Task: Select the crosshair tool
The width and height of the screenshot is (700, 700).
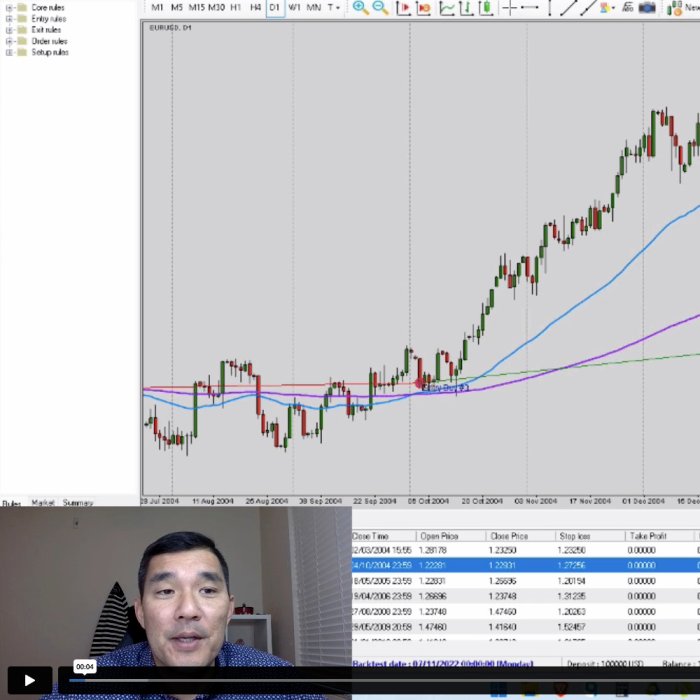Action: 509,7
